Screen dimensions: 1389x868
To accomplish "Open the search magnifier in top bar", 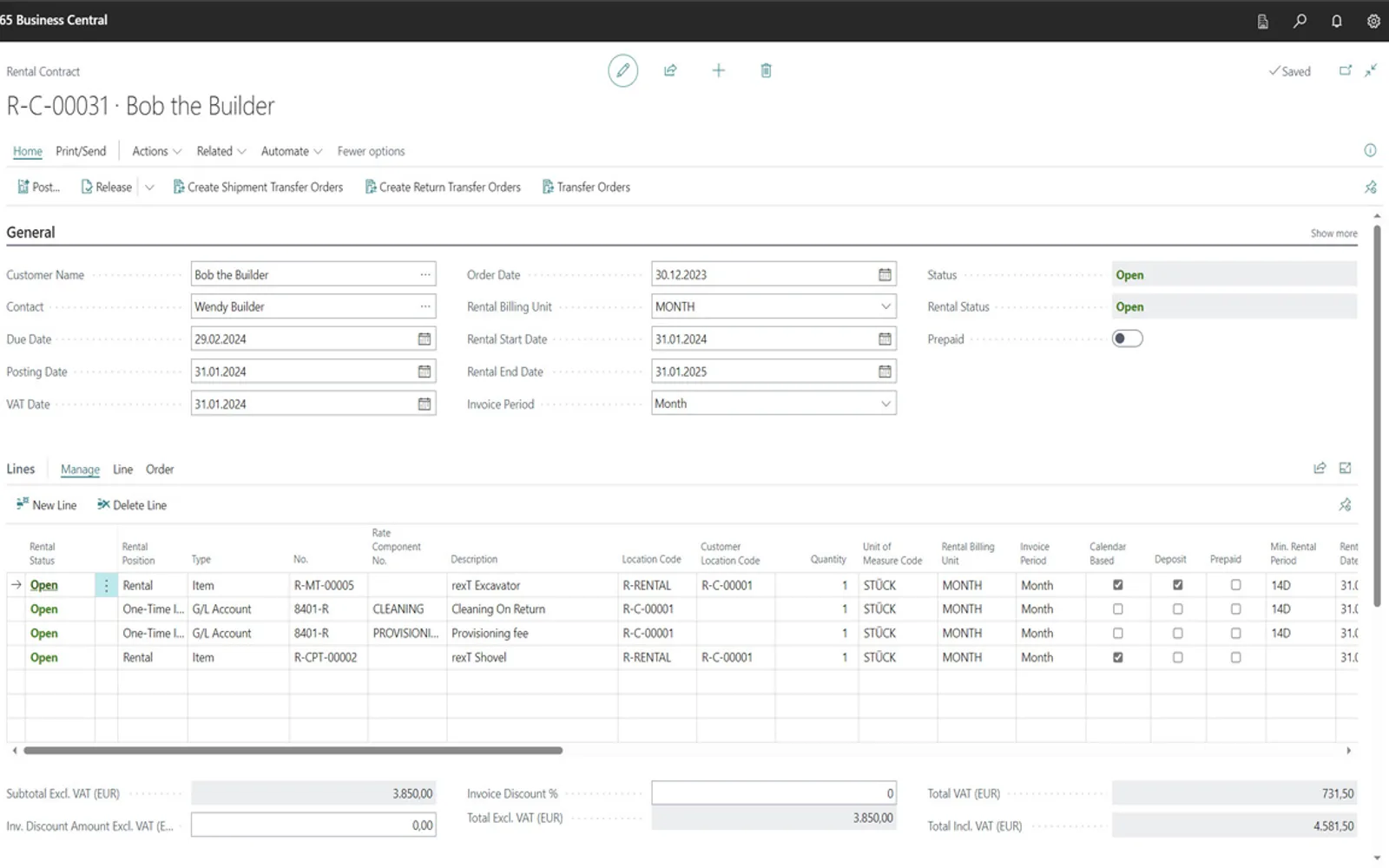I will point(1300,21).
